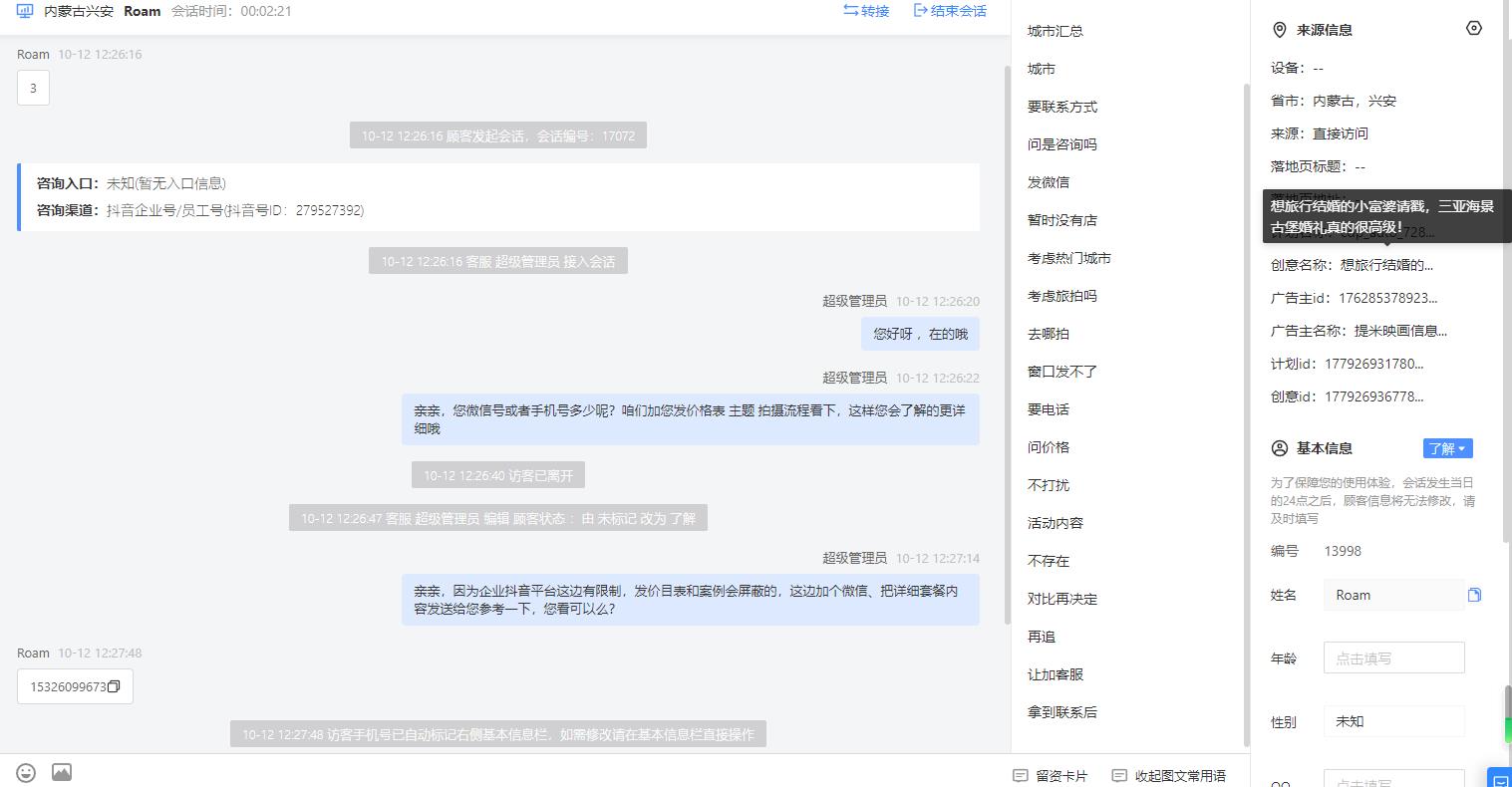Click the location pin icon by 来源信息
This screenshot has height=787, width=1512.
1280,30
